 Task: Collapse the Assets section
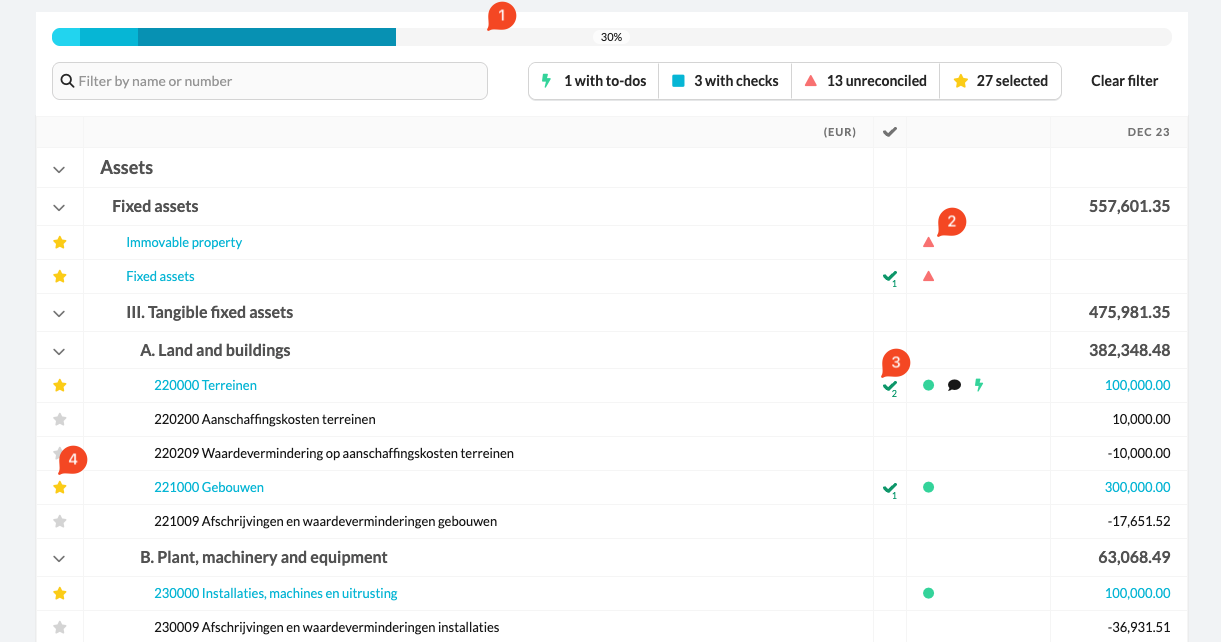tap(59, 170)
